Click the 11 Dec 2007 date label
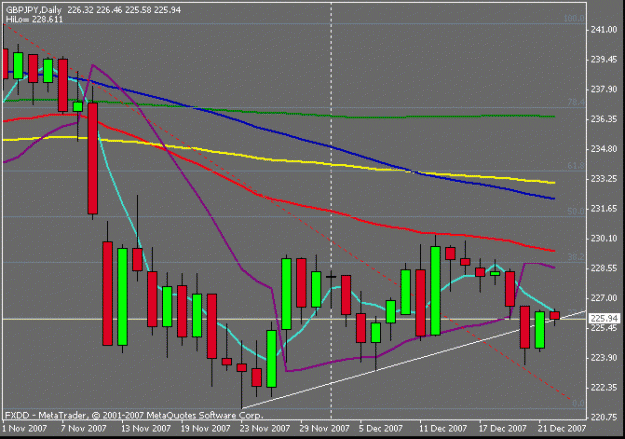 (443, 429)
